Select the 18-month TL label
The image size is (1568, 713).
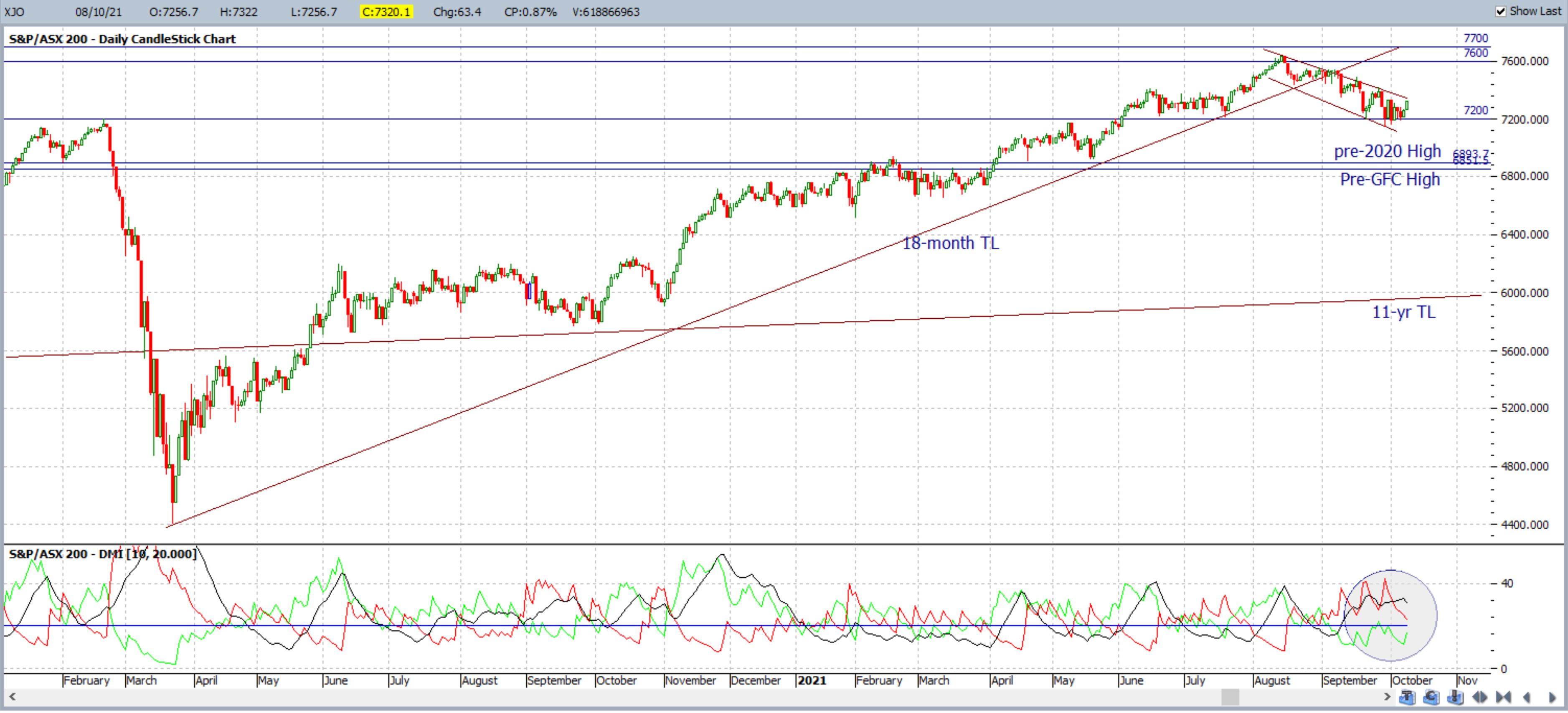(950, 243)
